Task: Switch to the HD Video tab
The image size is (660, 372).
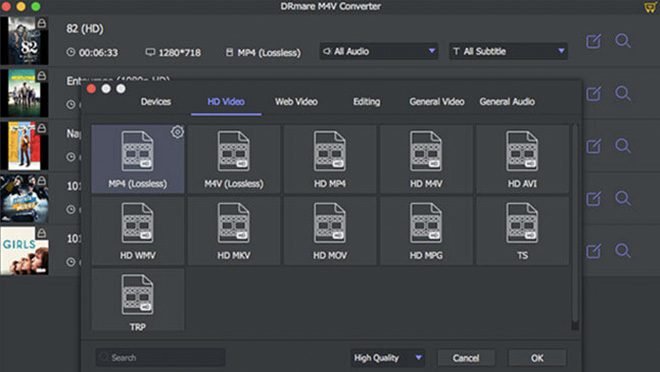Action: pyautogui.click(x=226, y=101)
